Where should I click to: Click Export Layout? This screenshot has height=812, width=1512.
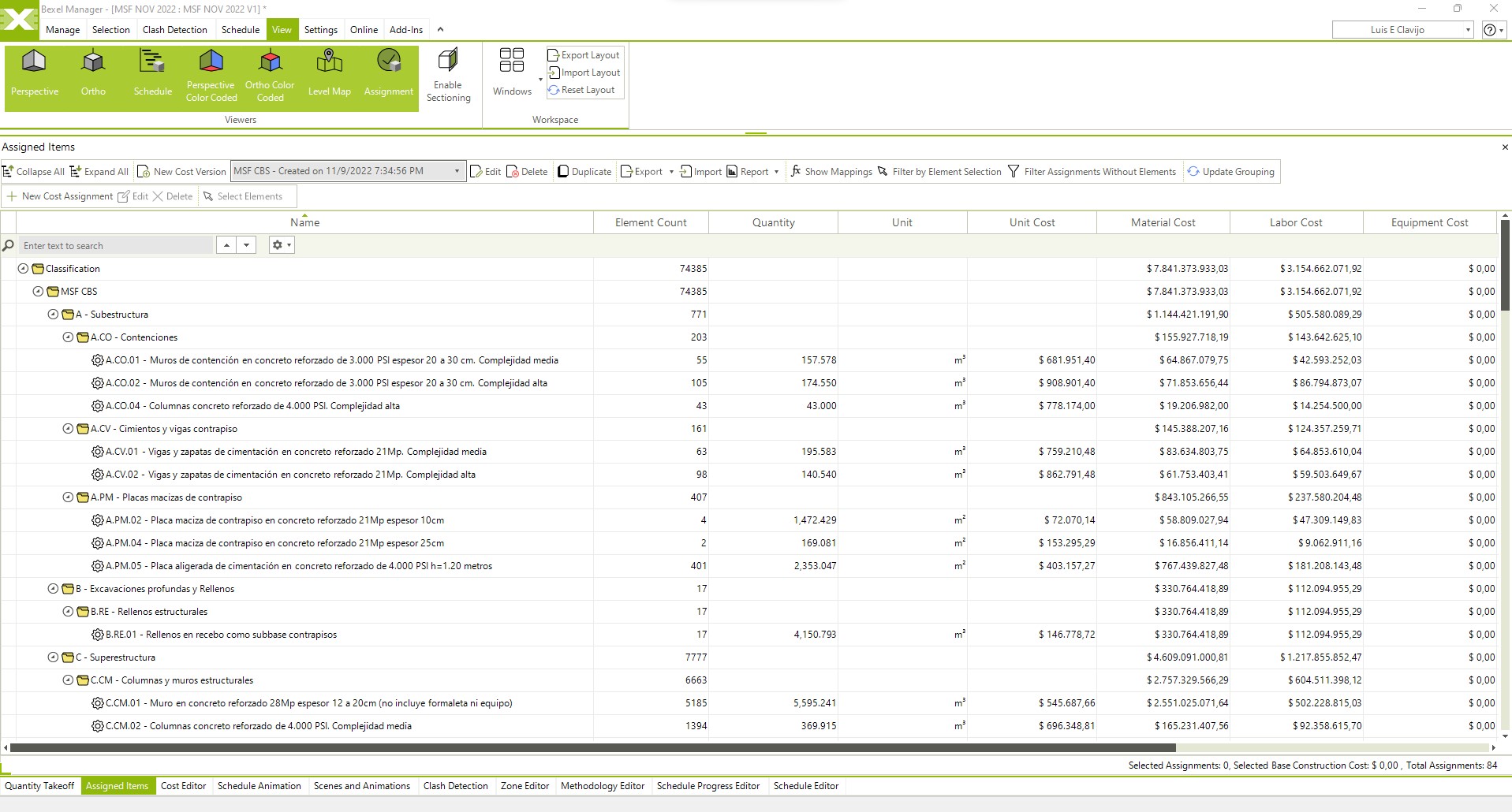pyautogui.click(x=584, y=55)
